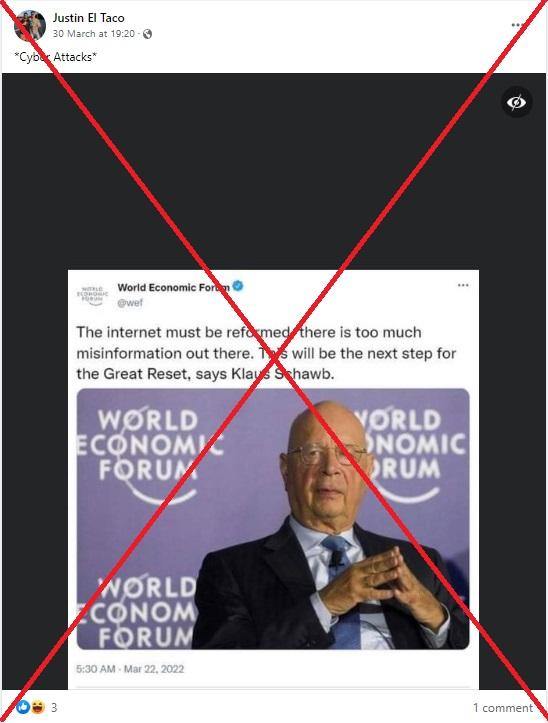View the 3 reactions count

pyautogui.click(x=54, y=707)
